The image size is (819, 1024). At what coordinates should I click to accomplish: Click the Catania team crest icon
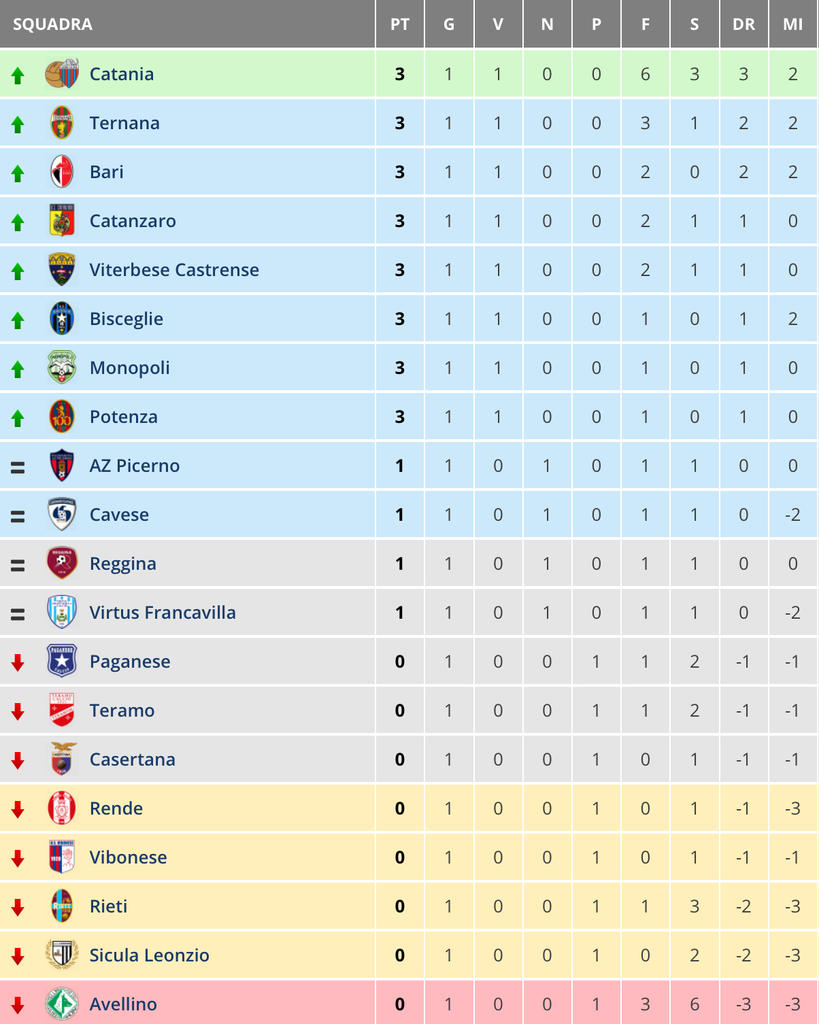pyautogui.click(x=62, y=74)
